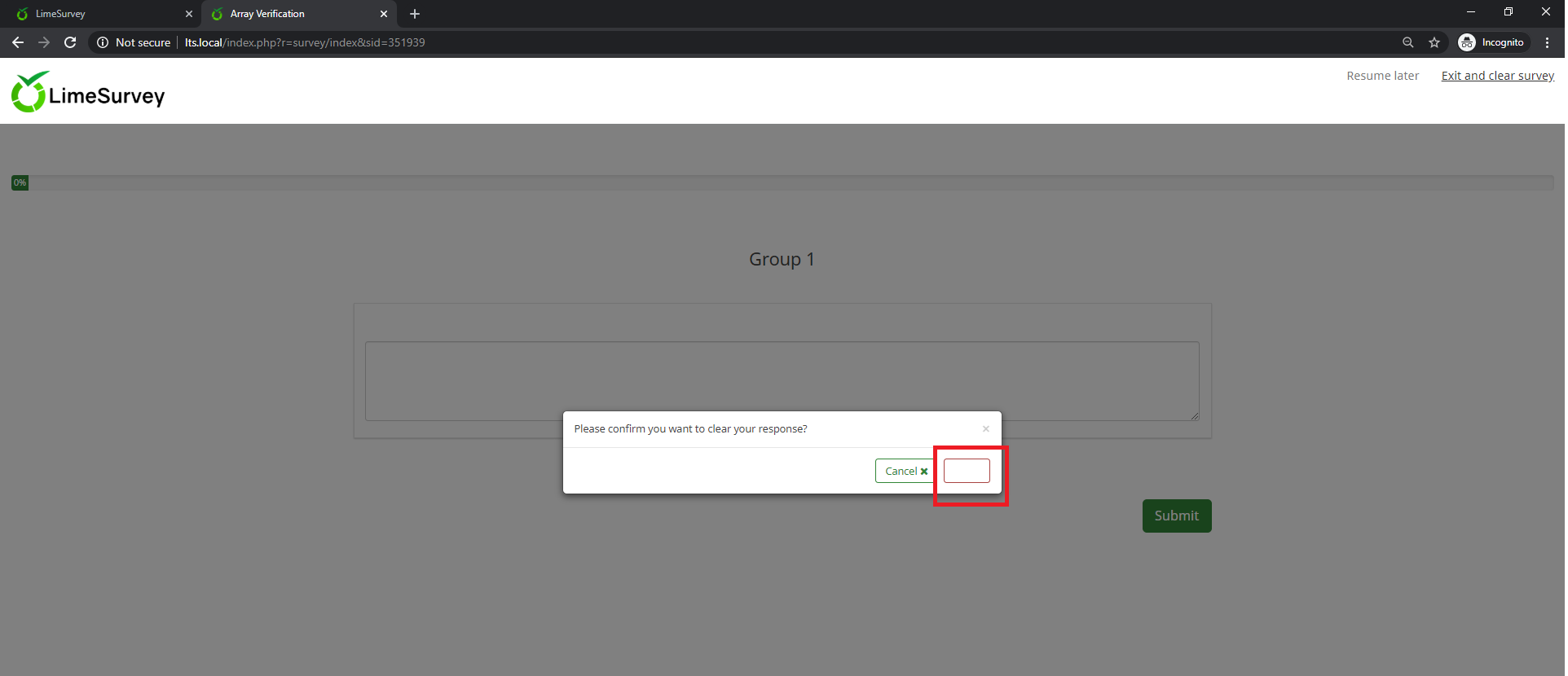Screen dimensions: 1568x676
Task: View site information for Not secure
Action: (x=134, y=42)
